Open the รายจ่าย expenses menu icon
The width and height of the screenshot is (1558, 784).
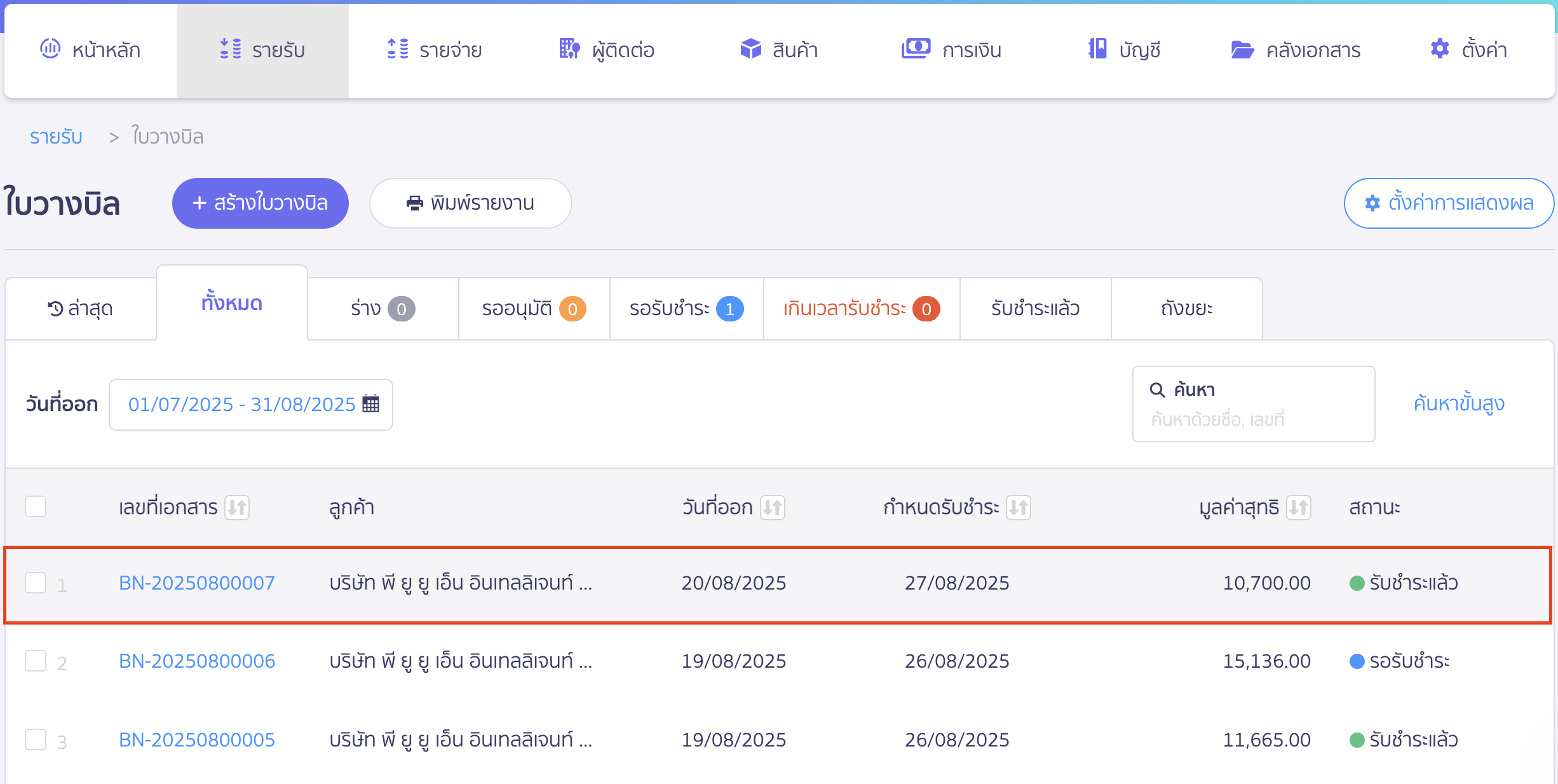(x=398, y=49)
